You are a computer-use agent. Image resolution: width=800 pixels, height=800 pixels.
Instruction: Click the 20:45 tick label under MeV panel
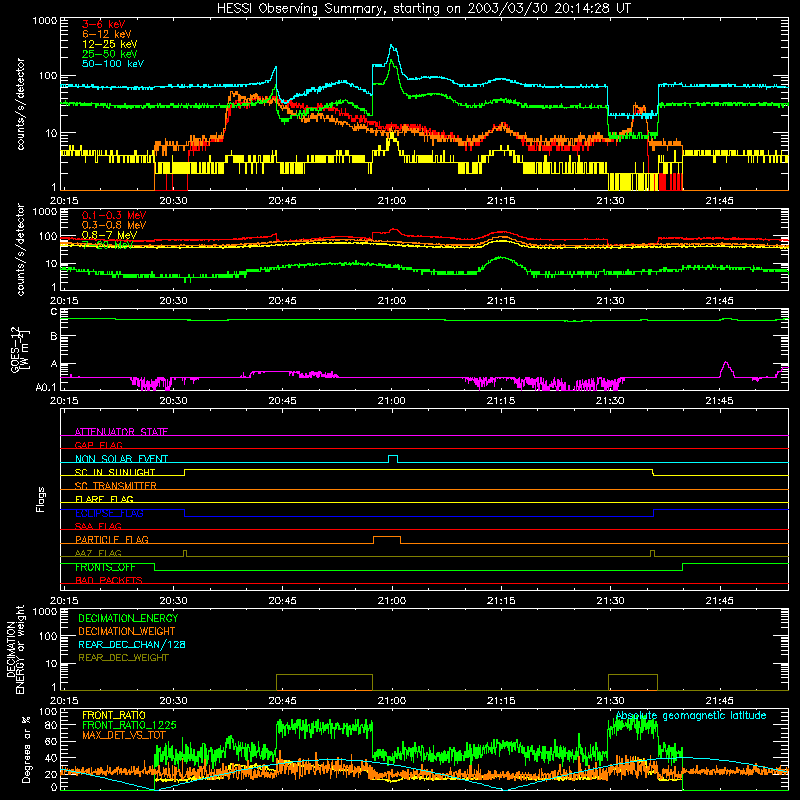click(282, 301)
